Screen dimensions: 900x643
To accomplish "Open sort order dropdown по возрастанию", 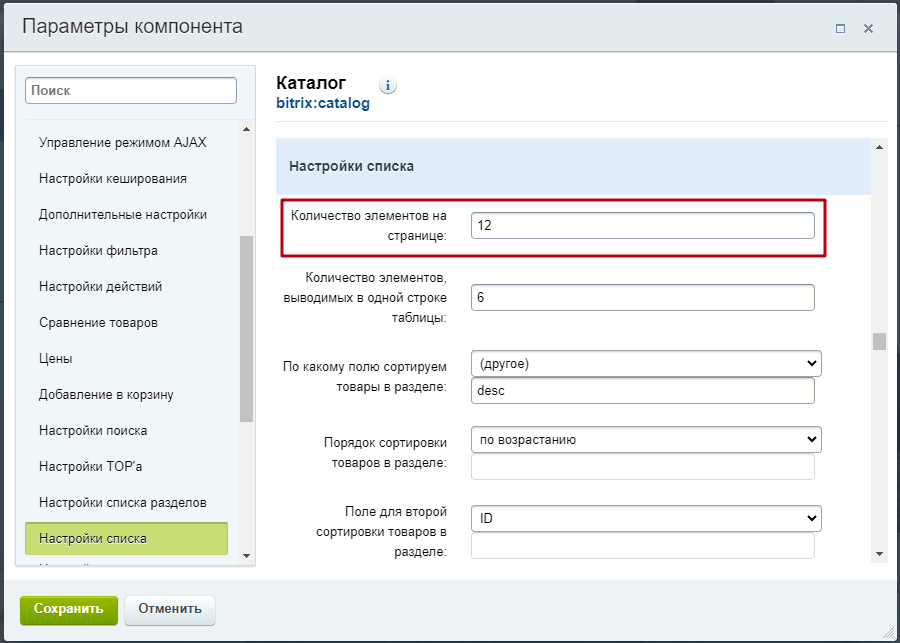I will coord(646,440).
